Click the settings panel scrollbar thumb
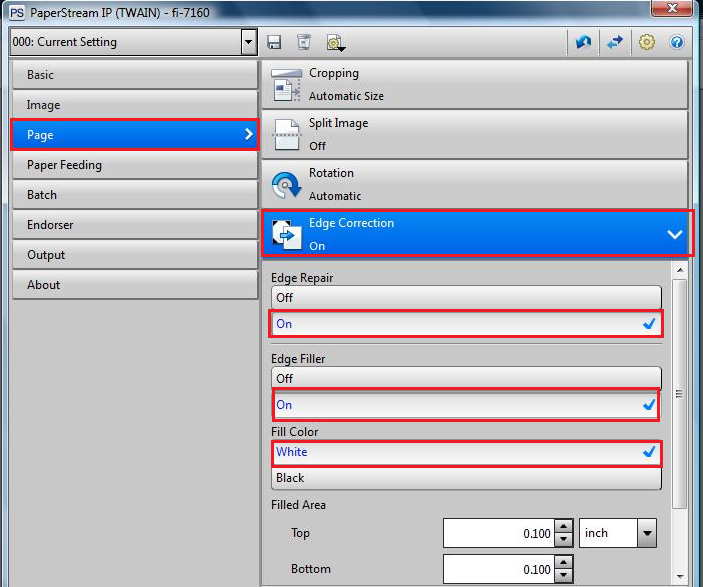Screen dimensions: 703x587 pos(679,394)
